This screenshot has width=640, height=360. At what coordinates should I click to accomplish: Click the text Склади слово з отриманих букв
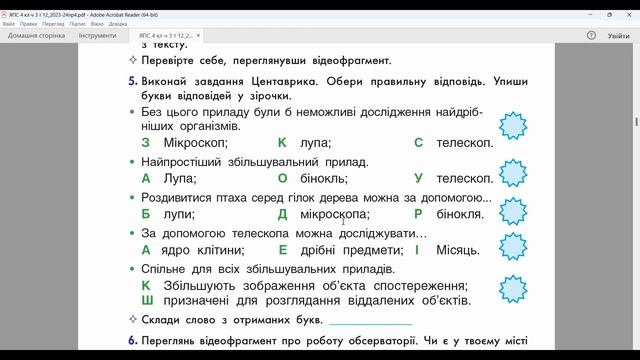point(232,320)
